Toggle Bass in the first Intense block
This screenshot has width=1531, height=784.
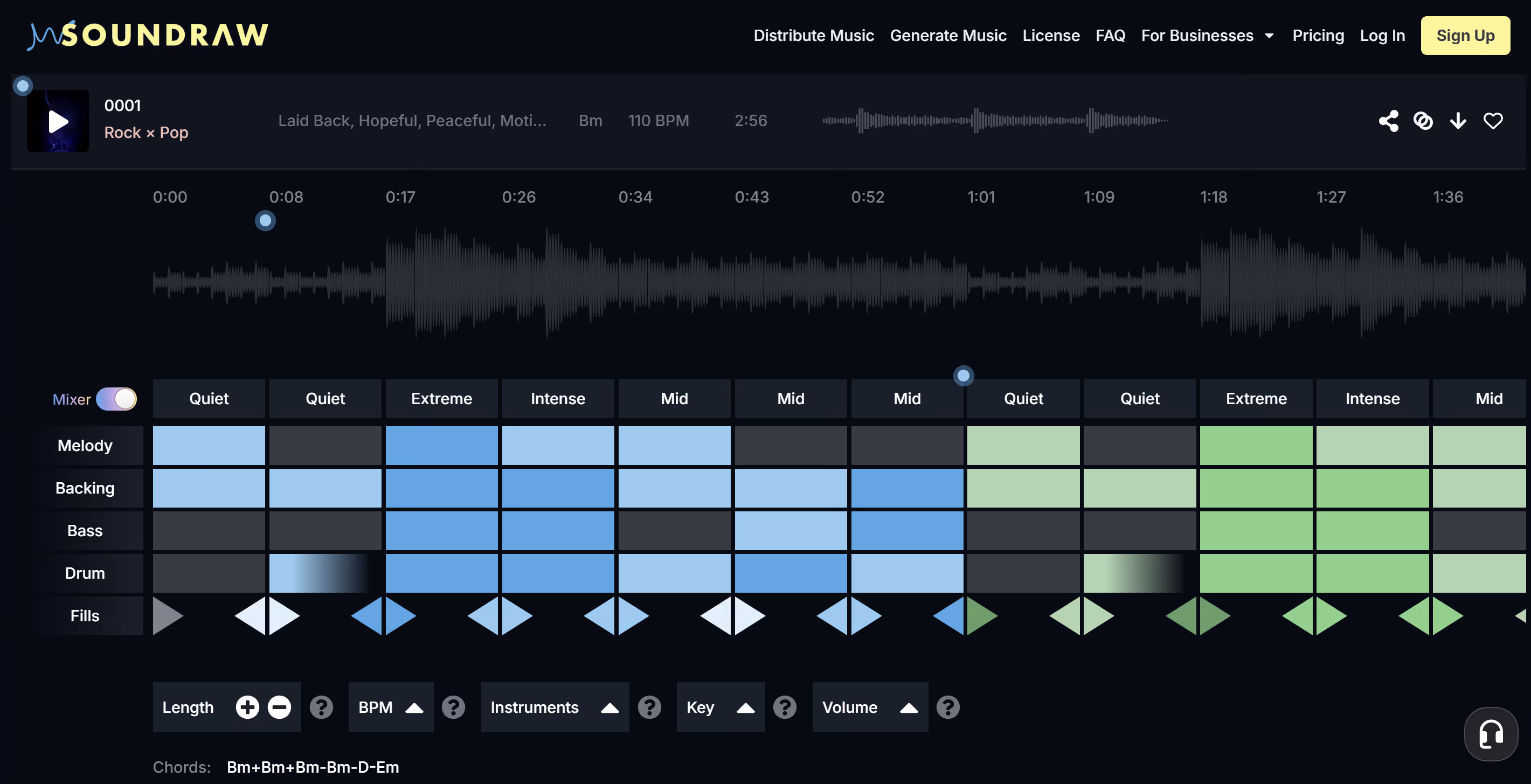click(x=558, y=530)
